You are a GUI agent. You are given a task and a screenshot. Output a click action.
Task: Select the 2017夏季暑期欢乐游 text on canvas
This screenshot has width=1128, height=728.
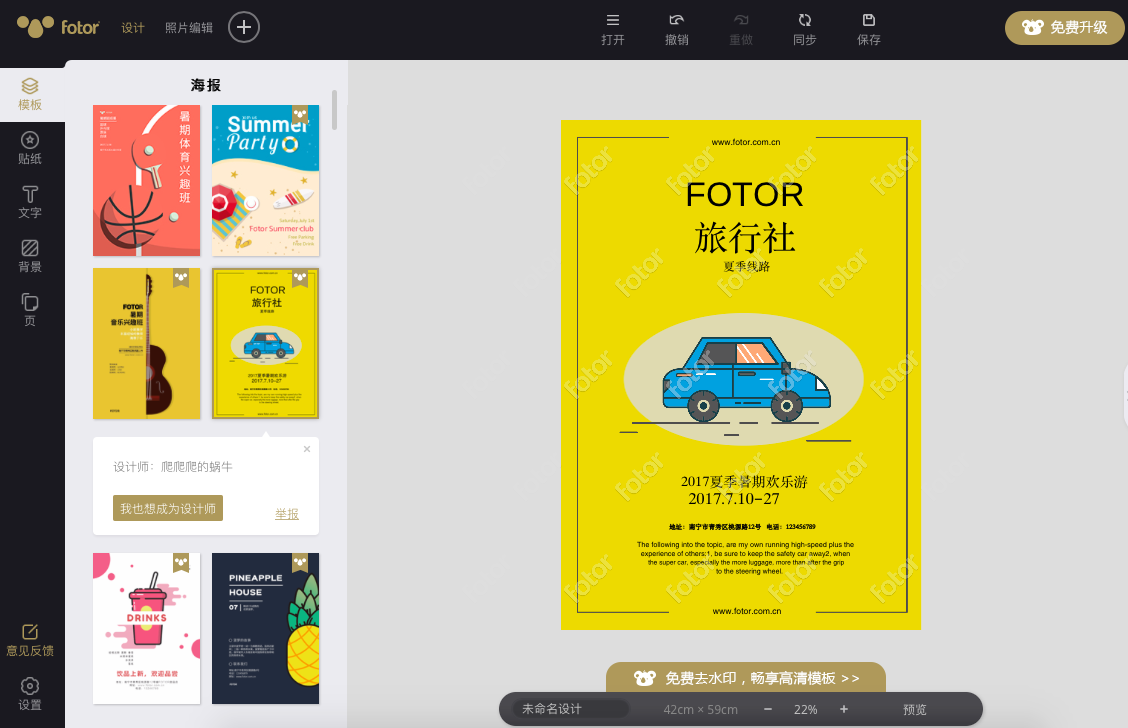tap(744, 481)
